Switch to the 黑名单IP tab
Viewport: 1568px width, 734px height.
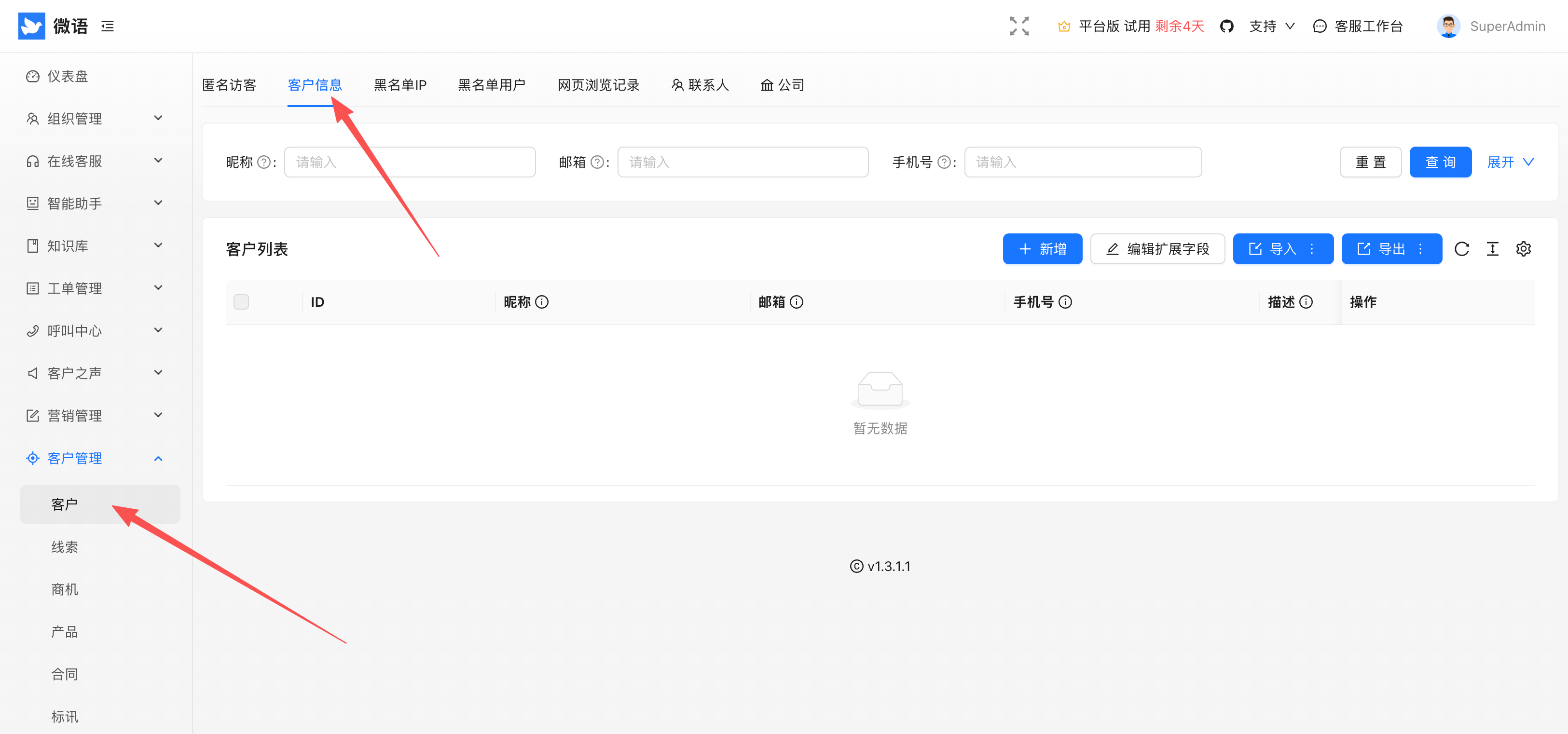pyautogui.click(x=400, y=84)
